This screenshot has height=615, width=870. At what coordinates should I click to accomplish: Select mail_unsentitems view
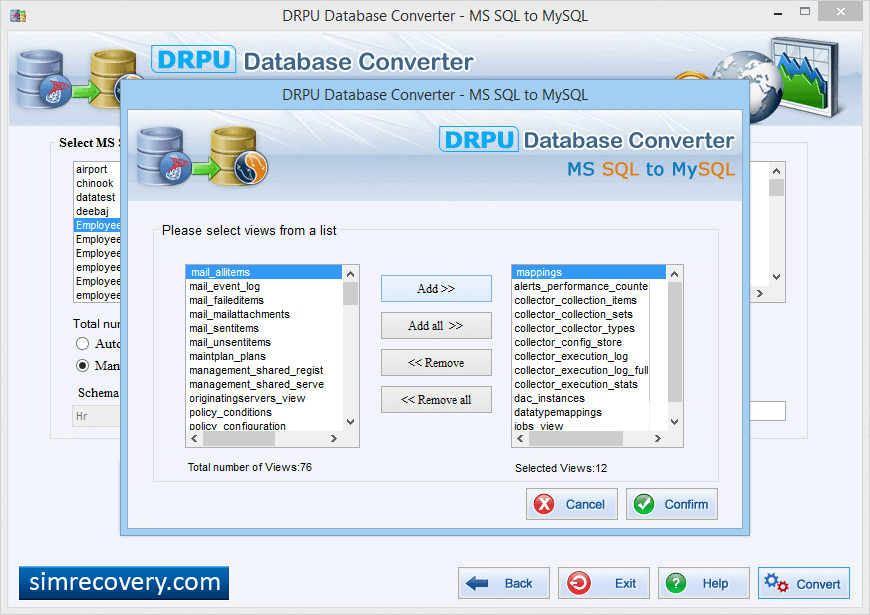[264, 342]
